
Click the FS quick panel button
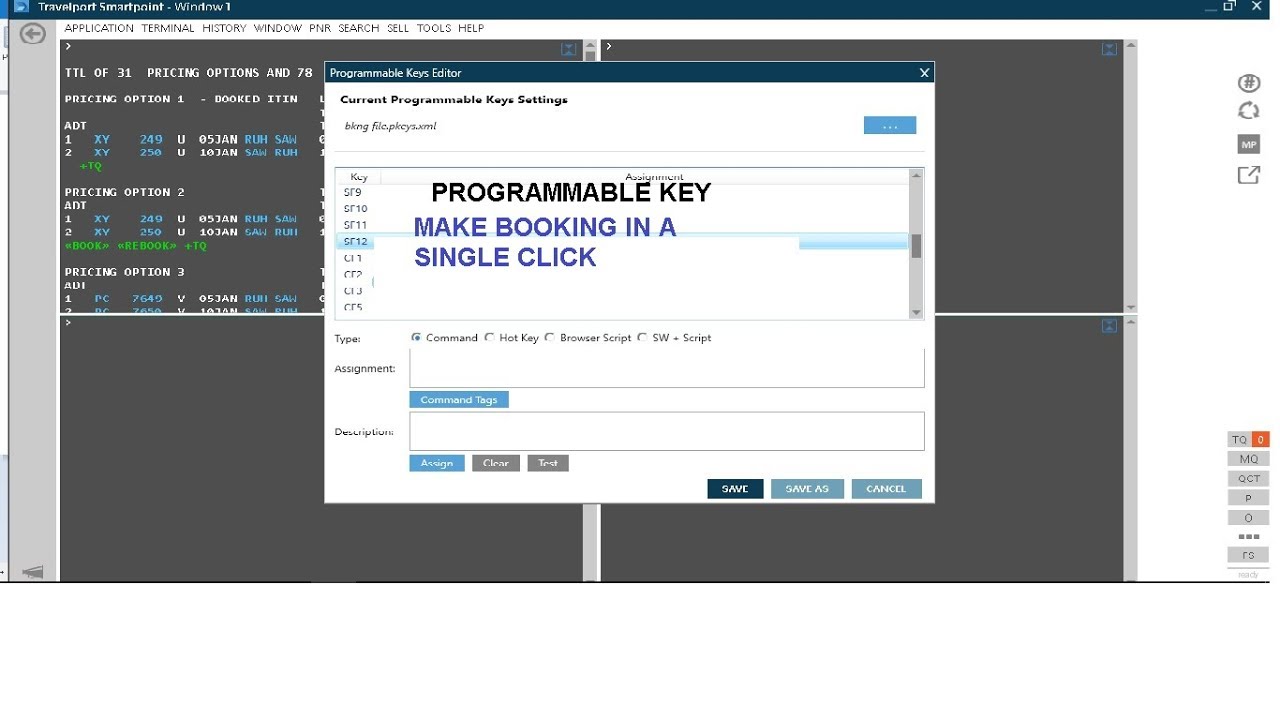pos(1248,555)
